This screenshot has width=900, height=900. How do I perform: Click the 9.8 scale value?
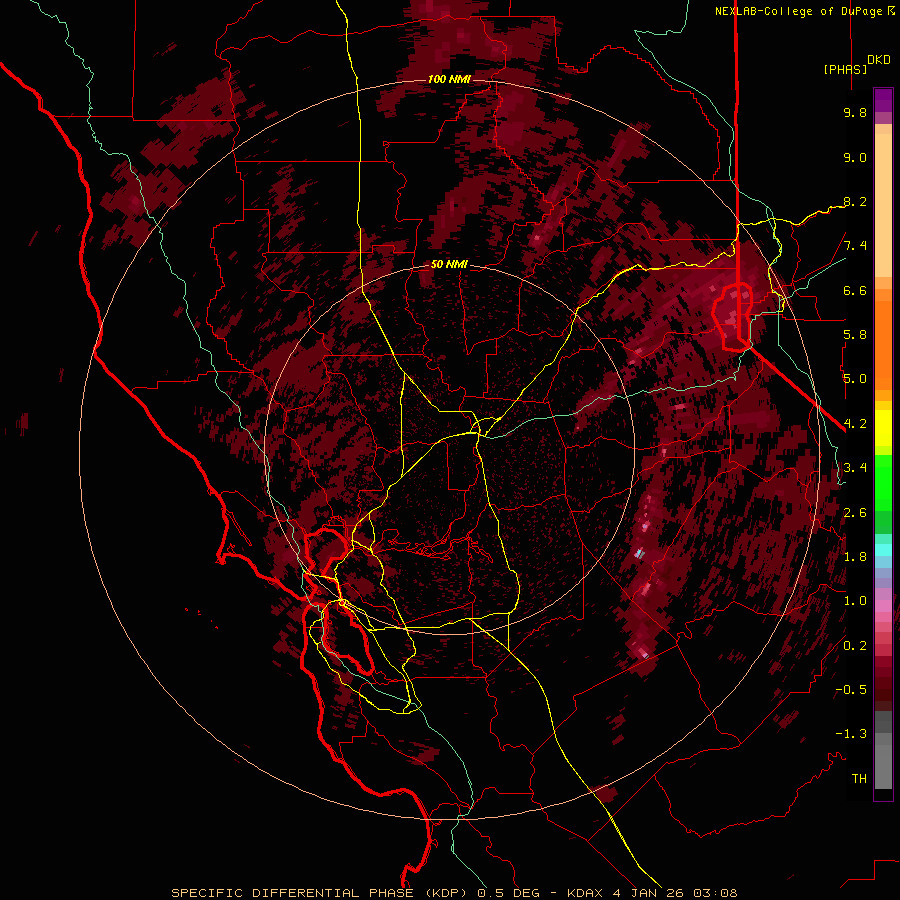(855, 112)
